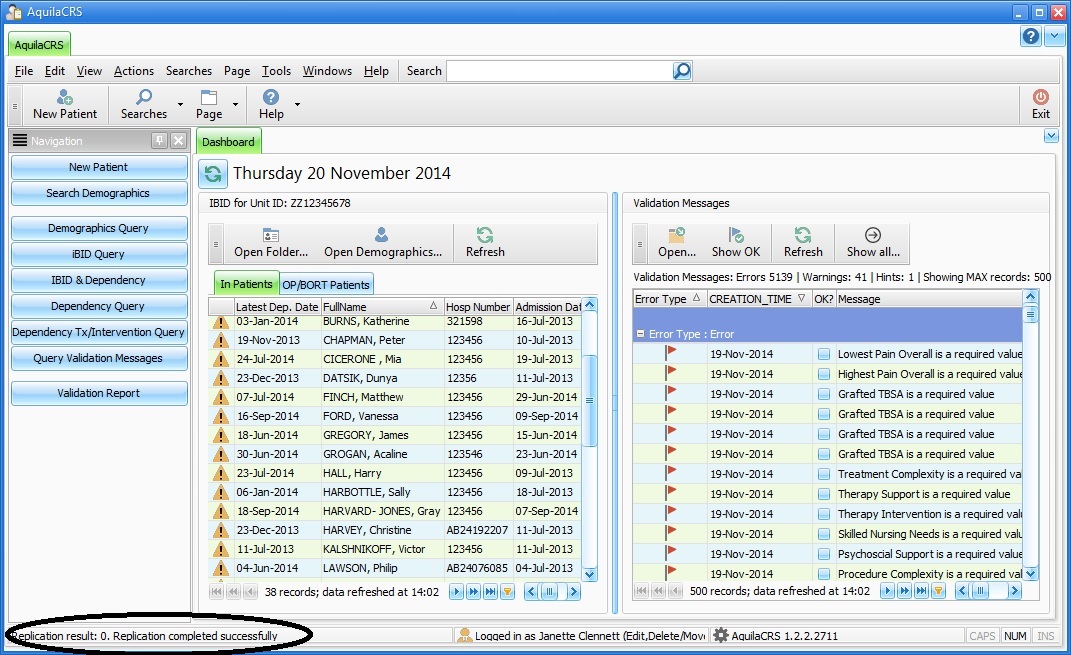Open the Actions menu
Image resolution: width=1071 pixels, height=655 pixels.
[133, 71]
